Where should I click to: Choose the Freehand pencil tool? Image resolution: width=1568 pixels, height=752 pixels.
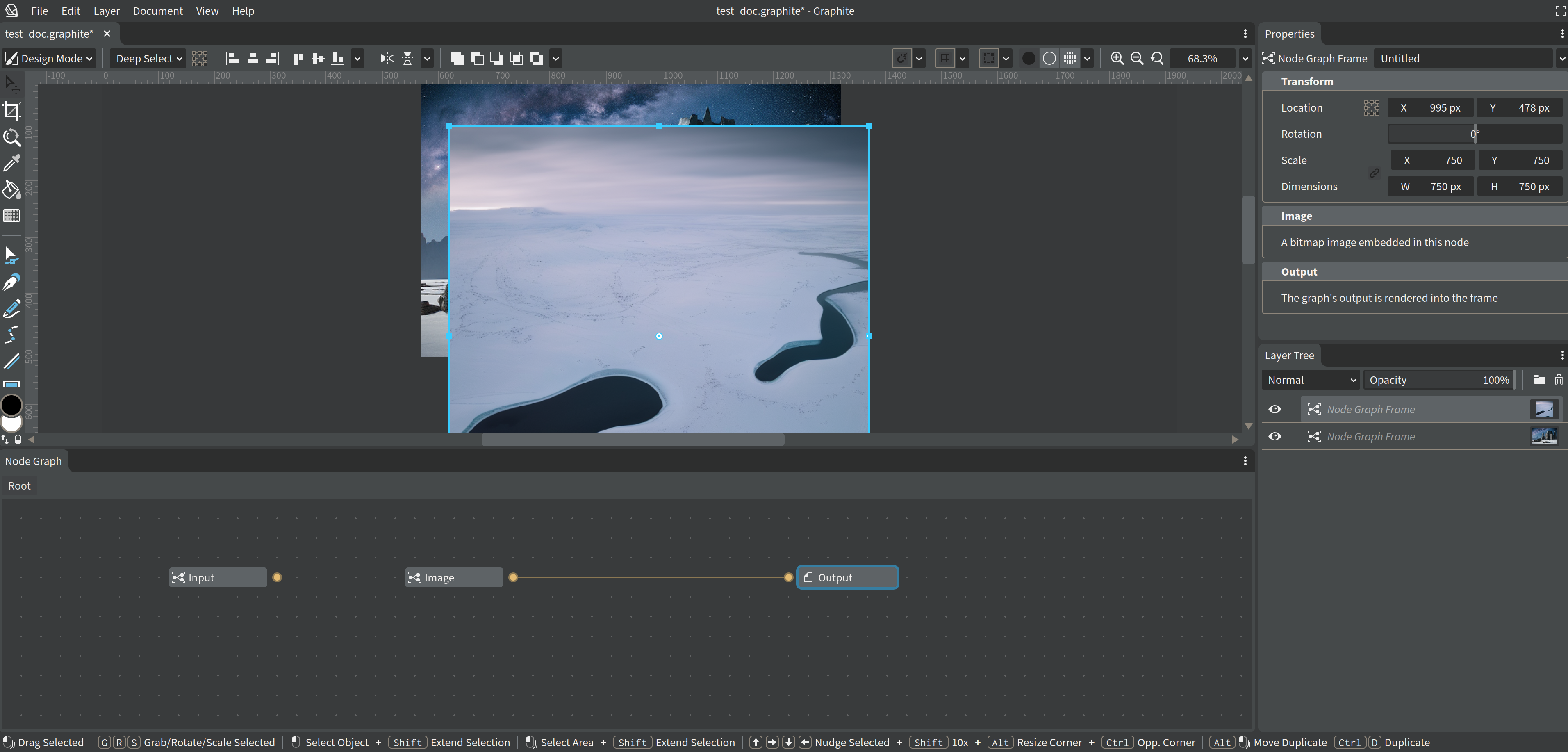point(12,309)
